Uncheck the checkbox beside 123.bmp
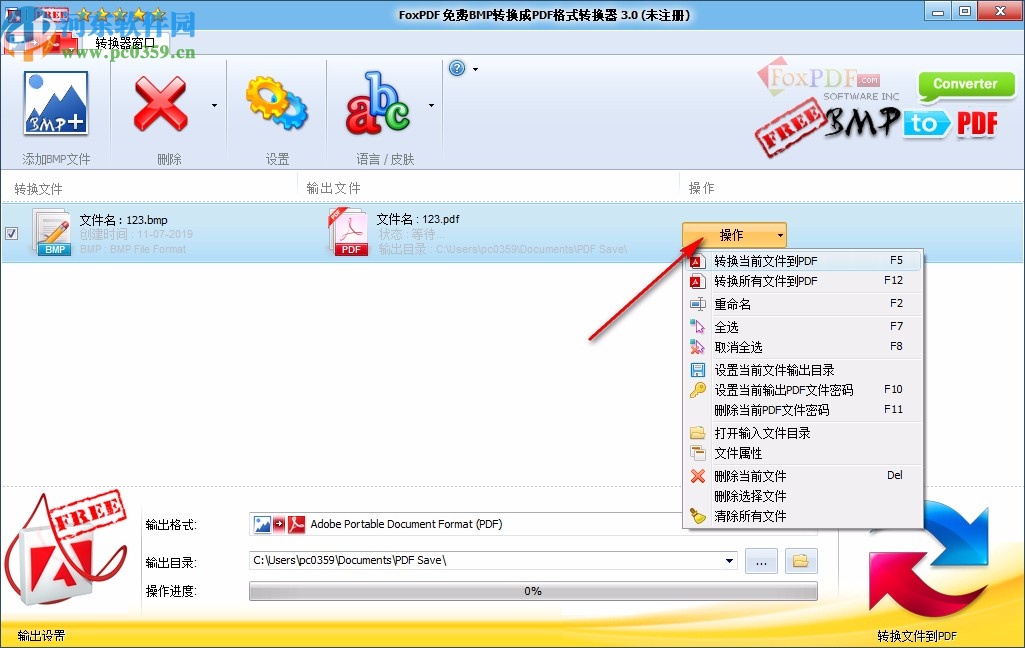Screen dimensions: 1025x648 11,234
